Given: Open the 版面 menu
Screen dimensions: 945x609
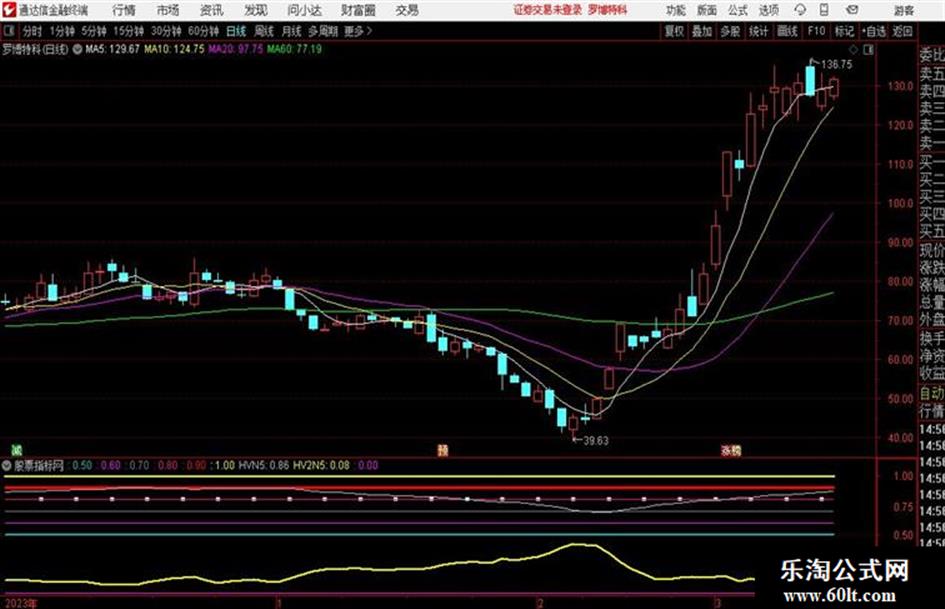Looking at the screenshot, I should click(x=707, y=10).
